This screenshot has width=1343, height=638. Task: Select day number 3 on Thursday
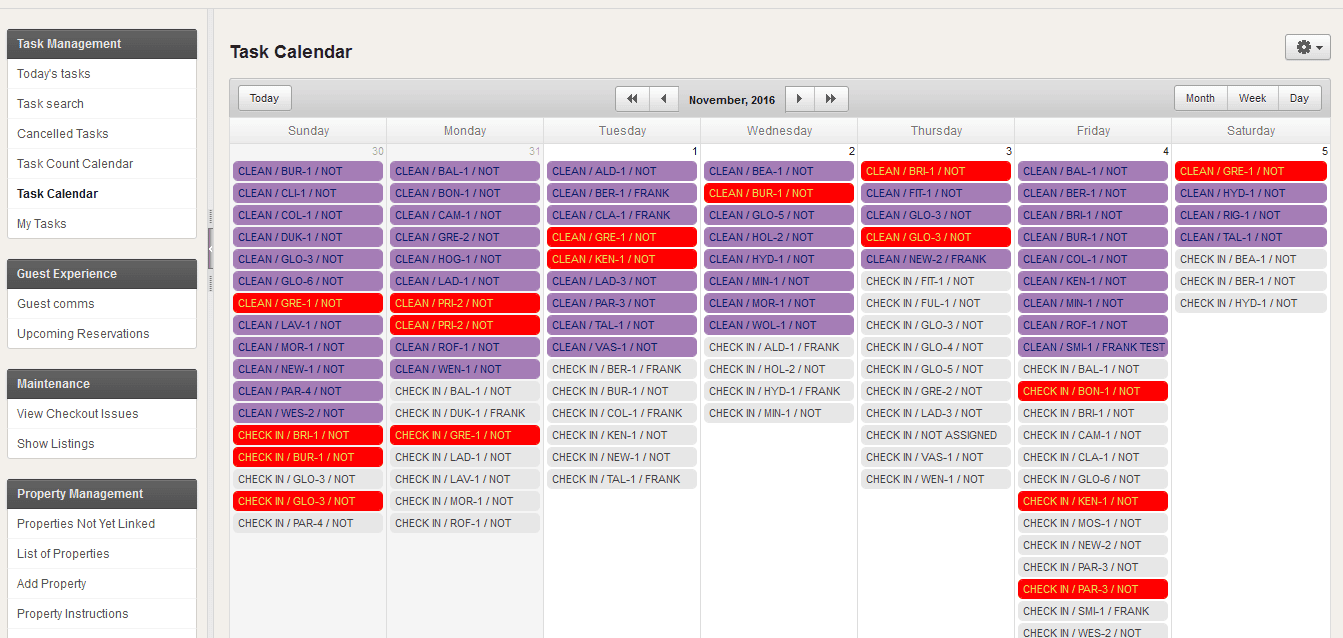click(x=1008, y=151)
